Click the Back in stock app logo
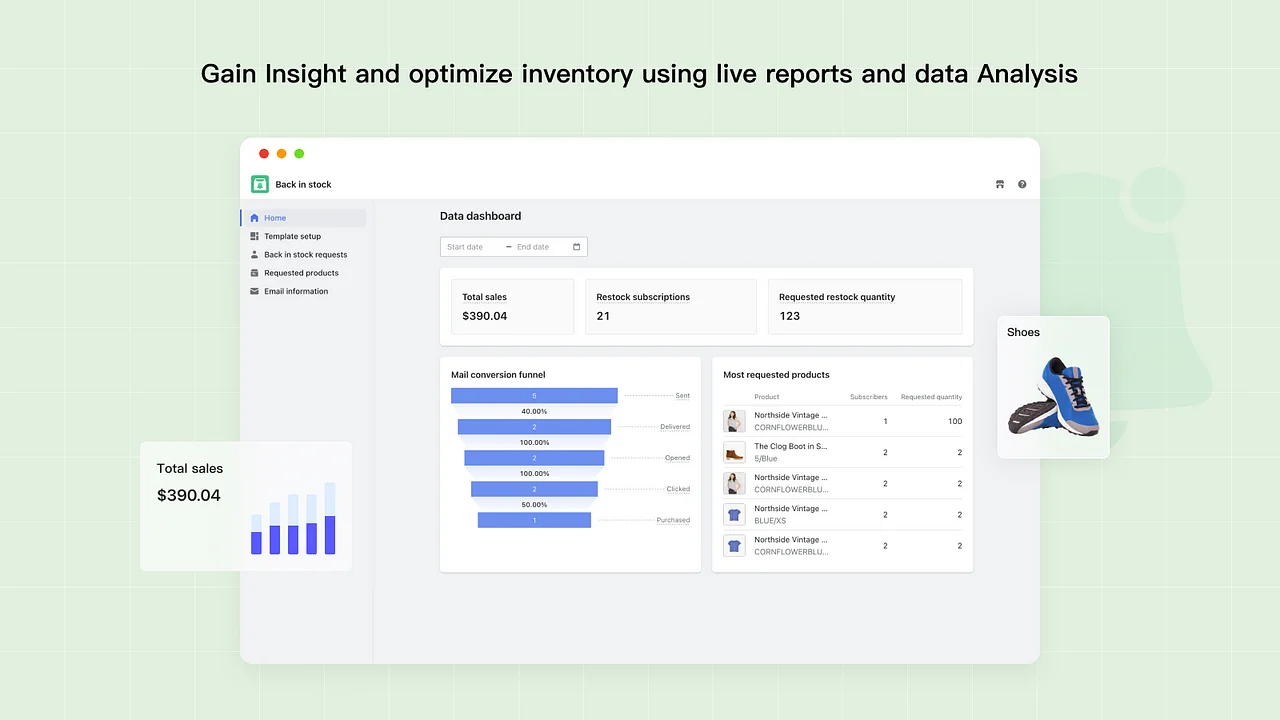1280x720 pixels. (260, 184)
